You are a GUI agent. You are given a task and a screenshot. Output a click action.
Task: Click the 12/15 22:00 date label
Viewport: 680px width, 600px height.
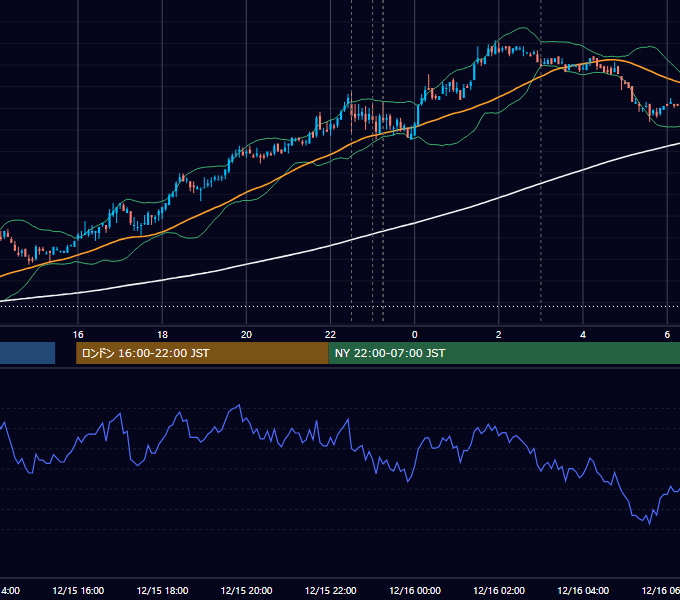(330, 591)
